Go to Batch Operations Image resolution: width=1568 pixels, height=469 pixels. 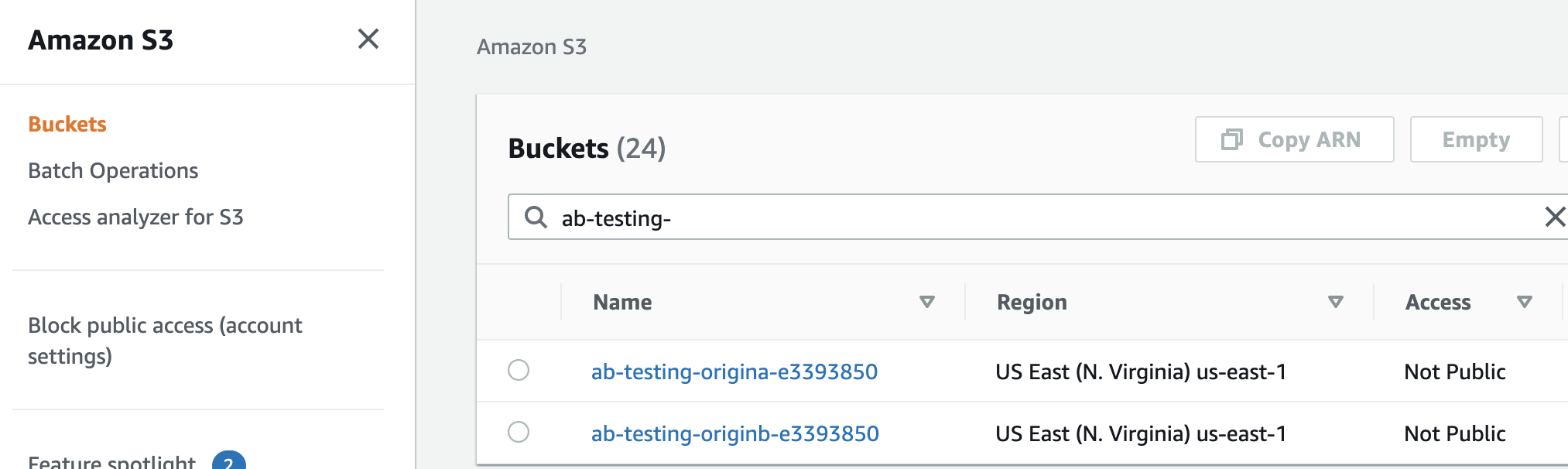click(113, 170)
